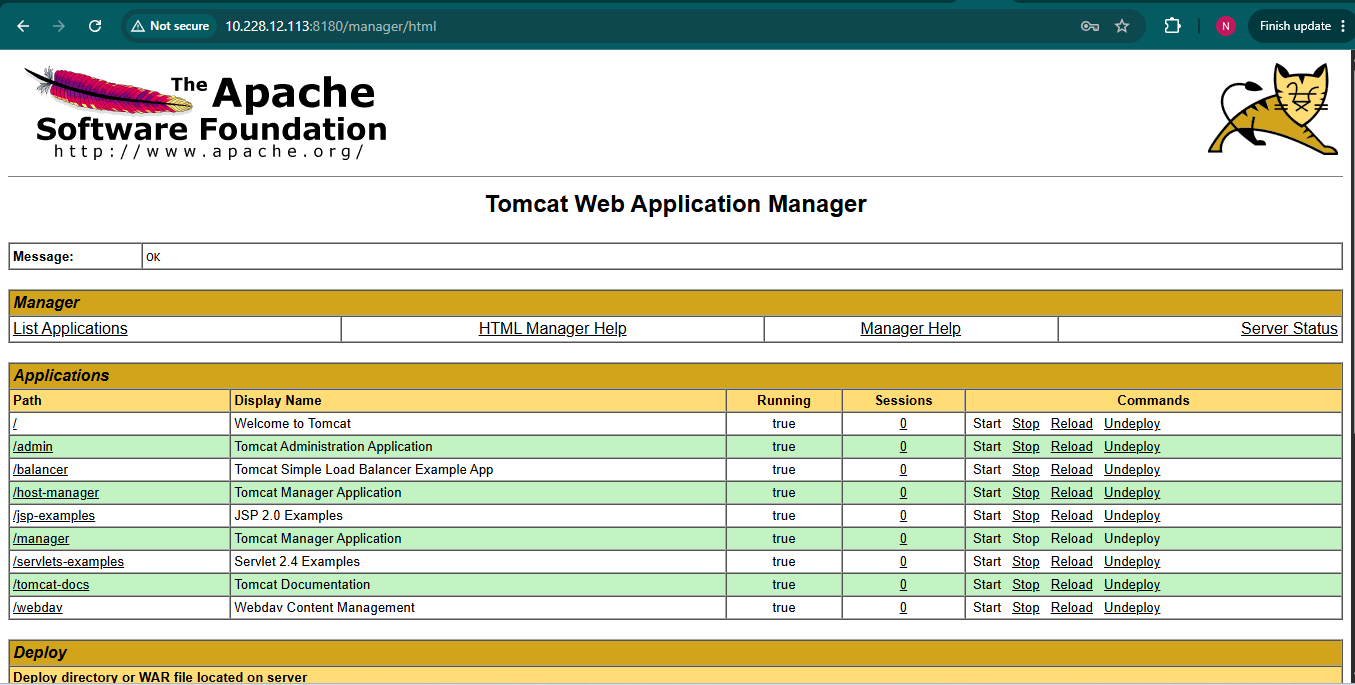Stop the /host-manager application

1026,493
